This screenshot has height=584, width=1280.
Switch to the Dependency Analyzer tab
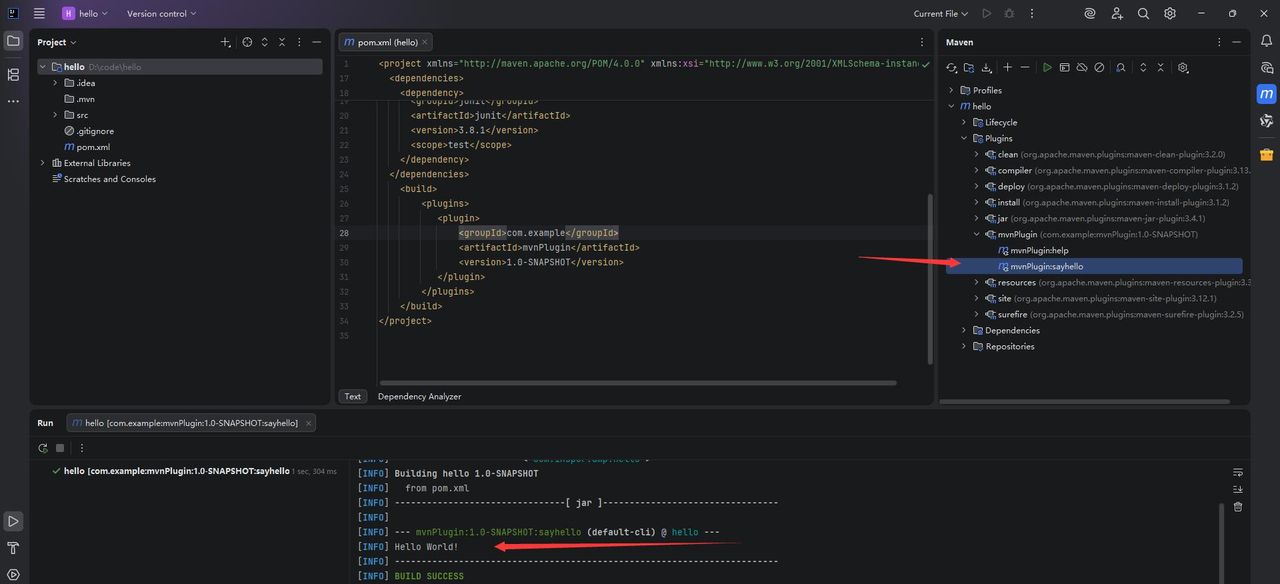[x=419, y=397]
